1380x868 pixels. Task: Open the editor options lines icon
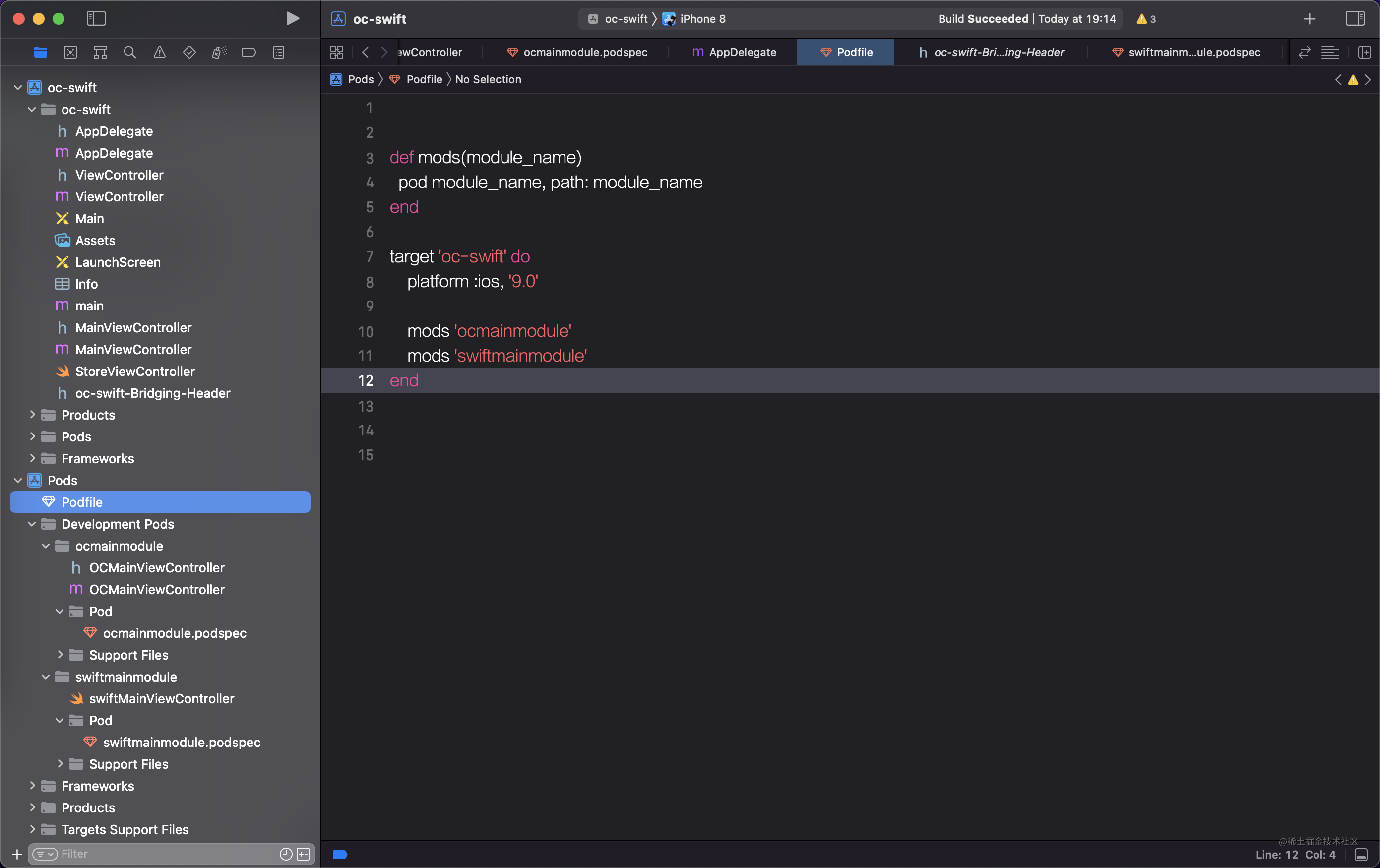coord(1330,52)
